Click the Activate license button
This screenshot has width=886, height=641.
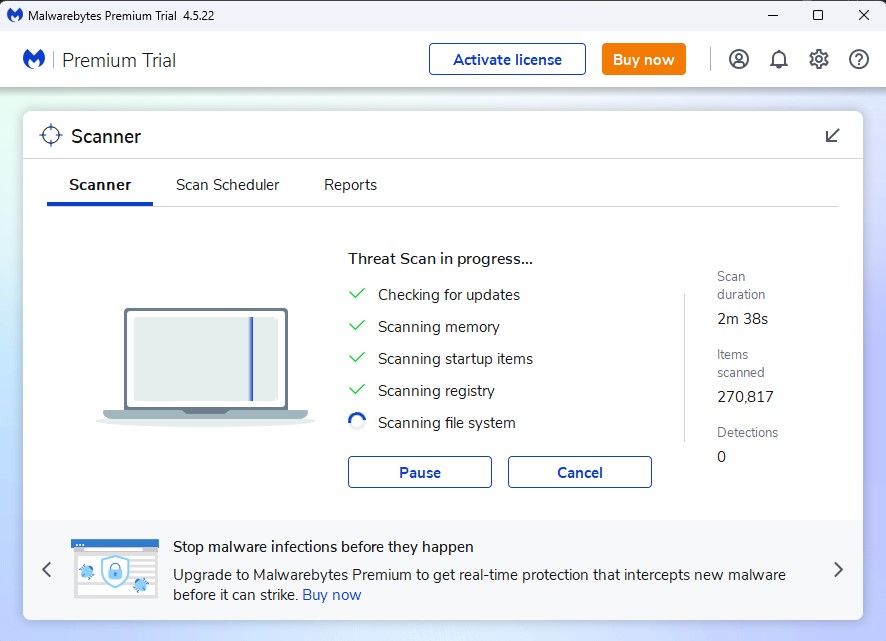[x=507, y=59]
